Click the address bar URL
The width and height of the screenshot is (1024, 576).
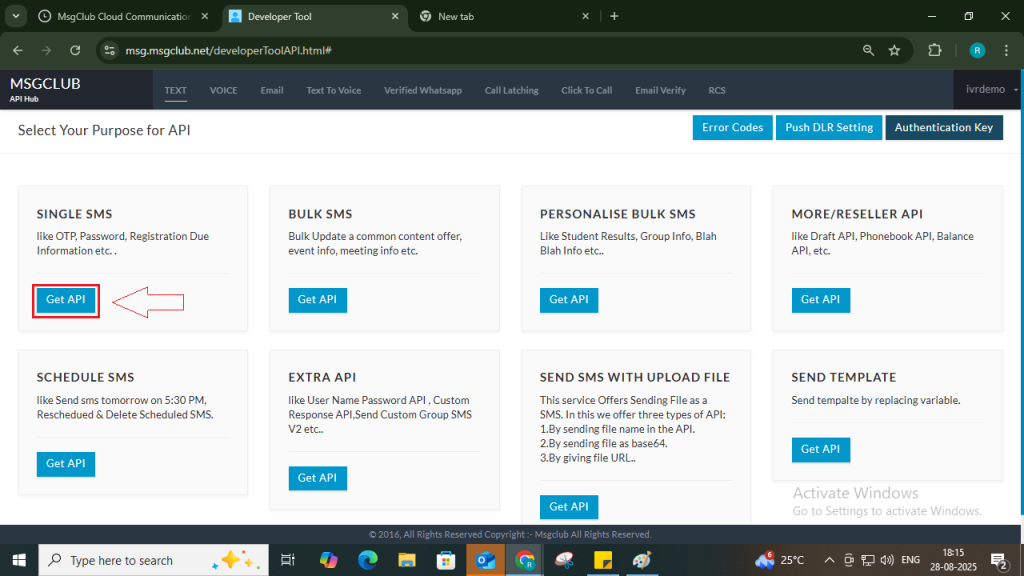click(229, 50)
